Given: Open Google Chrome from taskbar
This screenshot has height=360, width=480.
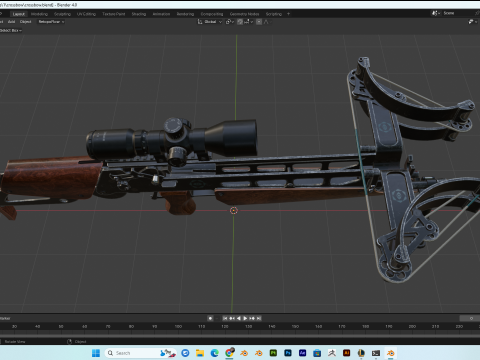Looking at the screenshot, I should click(229, 353).
